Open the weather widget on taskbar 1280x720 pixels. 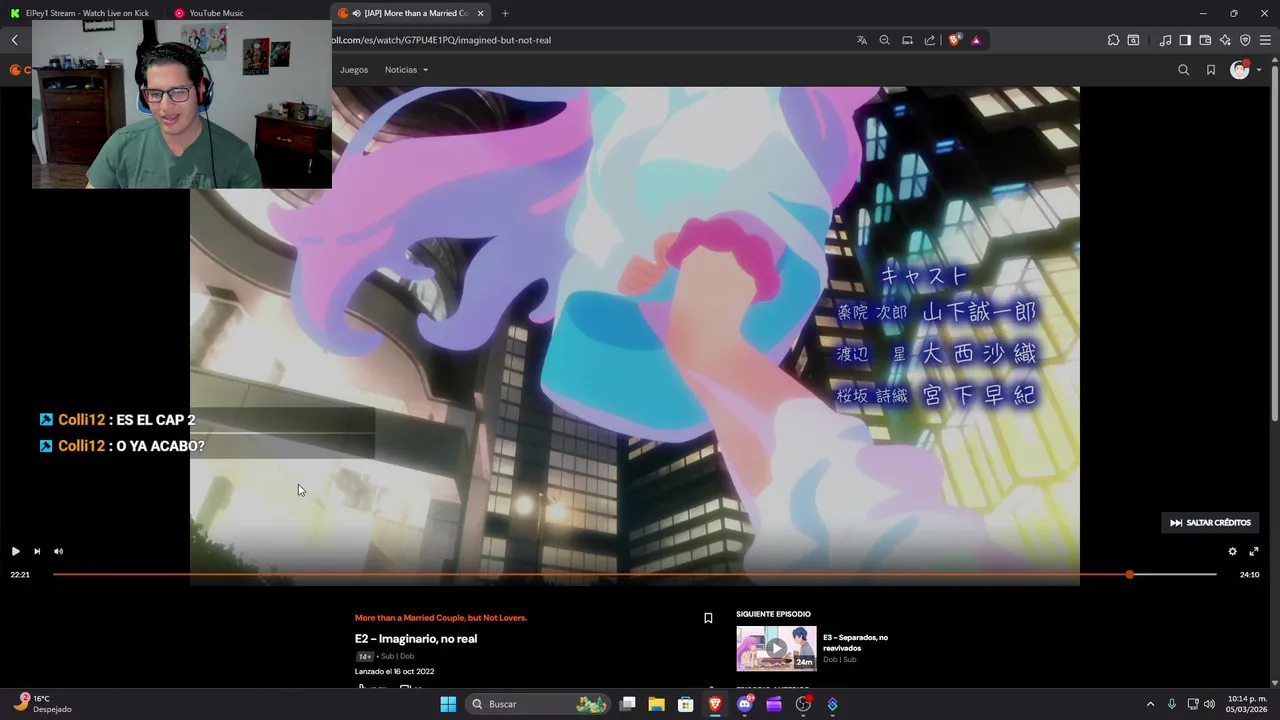point(44,704)
